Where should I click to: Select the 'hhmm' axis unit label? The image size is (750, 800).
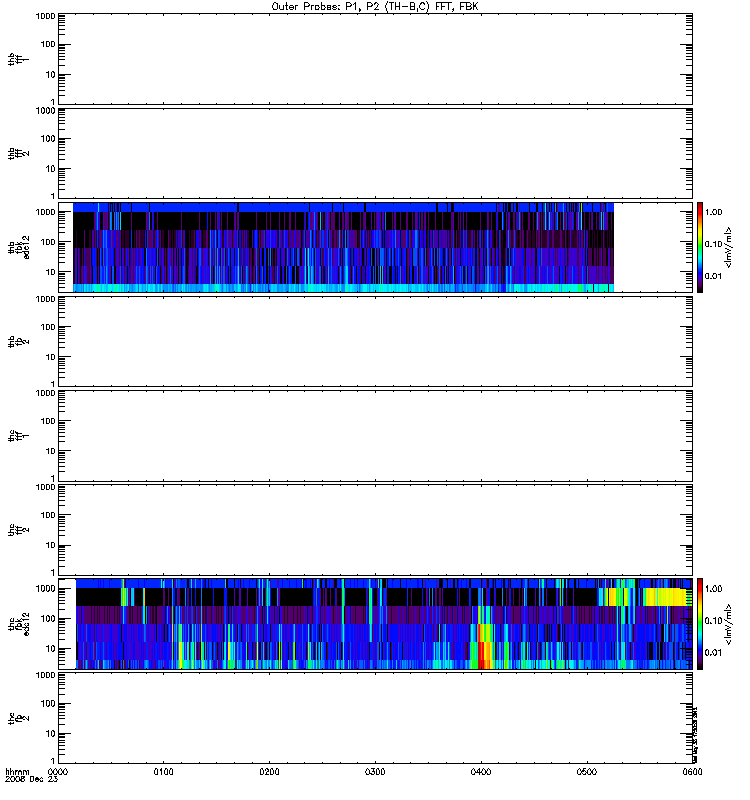pyautogui.click(x=17, y=772)
